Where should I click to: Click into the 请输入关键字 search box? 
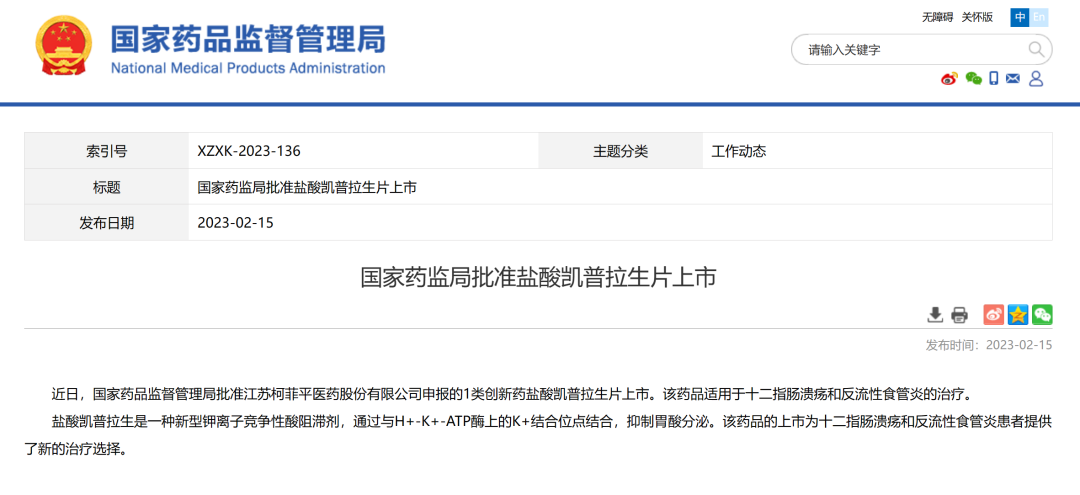click(910, 50)
